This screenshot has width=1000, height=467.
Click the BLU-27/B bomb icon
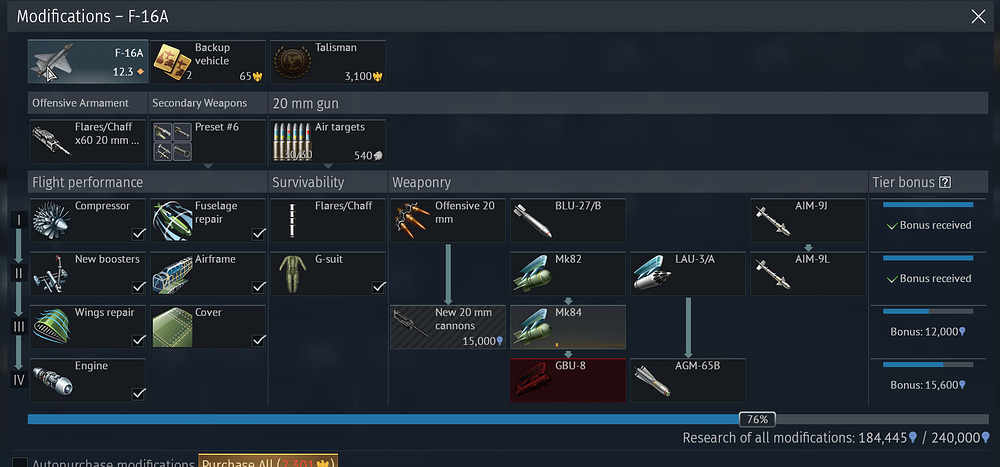[x=532, y=220]
